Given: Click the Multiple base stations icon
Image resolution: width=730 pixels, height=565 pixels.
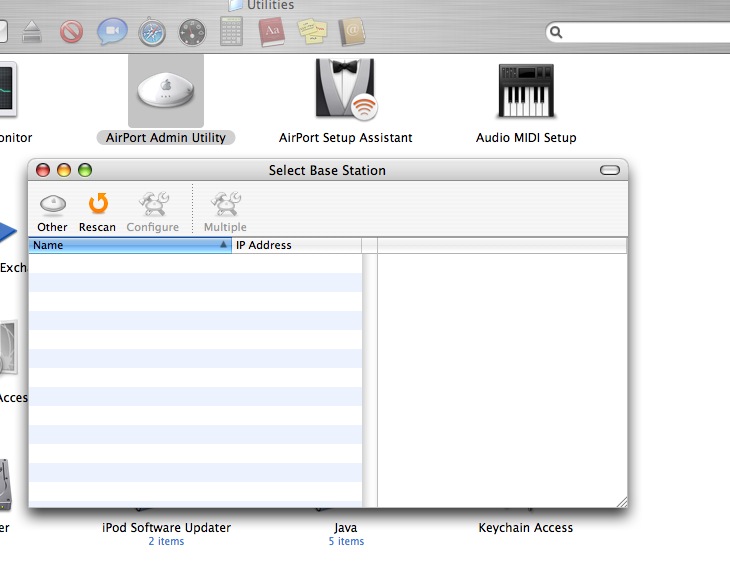Looking at the screenshot, I should coord(226,204).
